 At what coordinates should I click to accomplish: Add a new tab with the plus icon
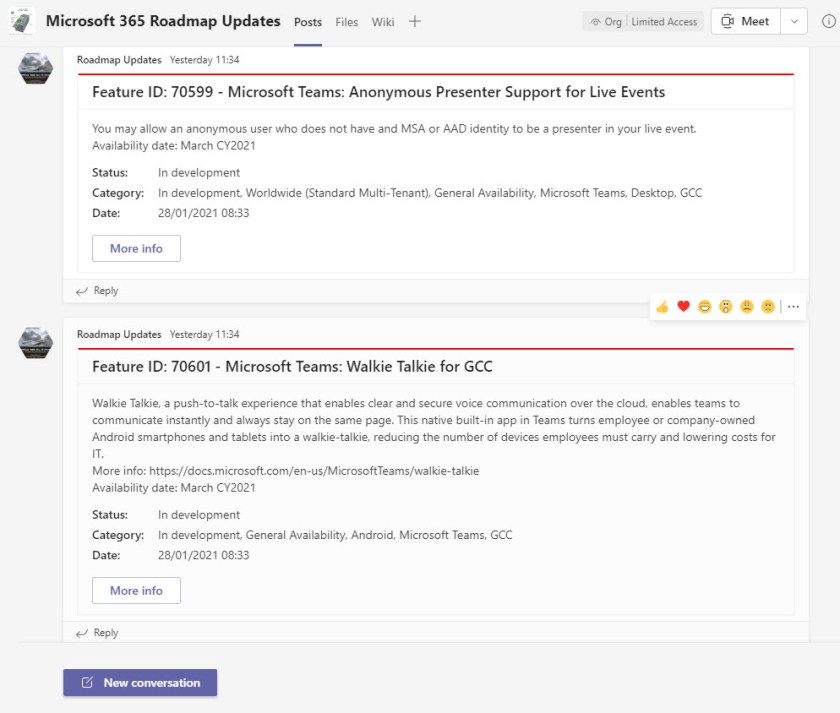(415, 21)
